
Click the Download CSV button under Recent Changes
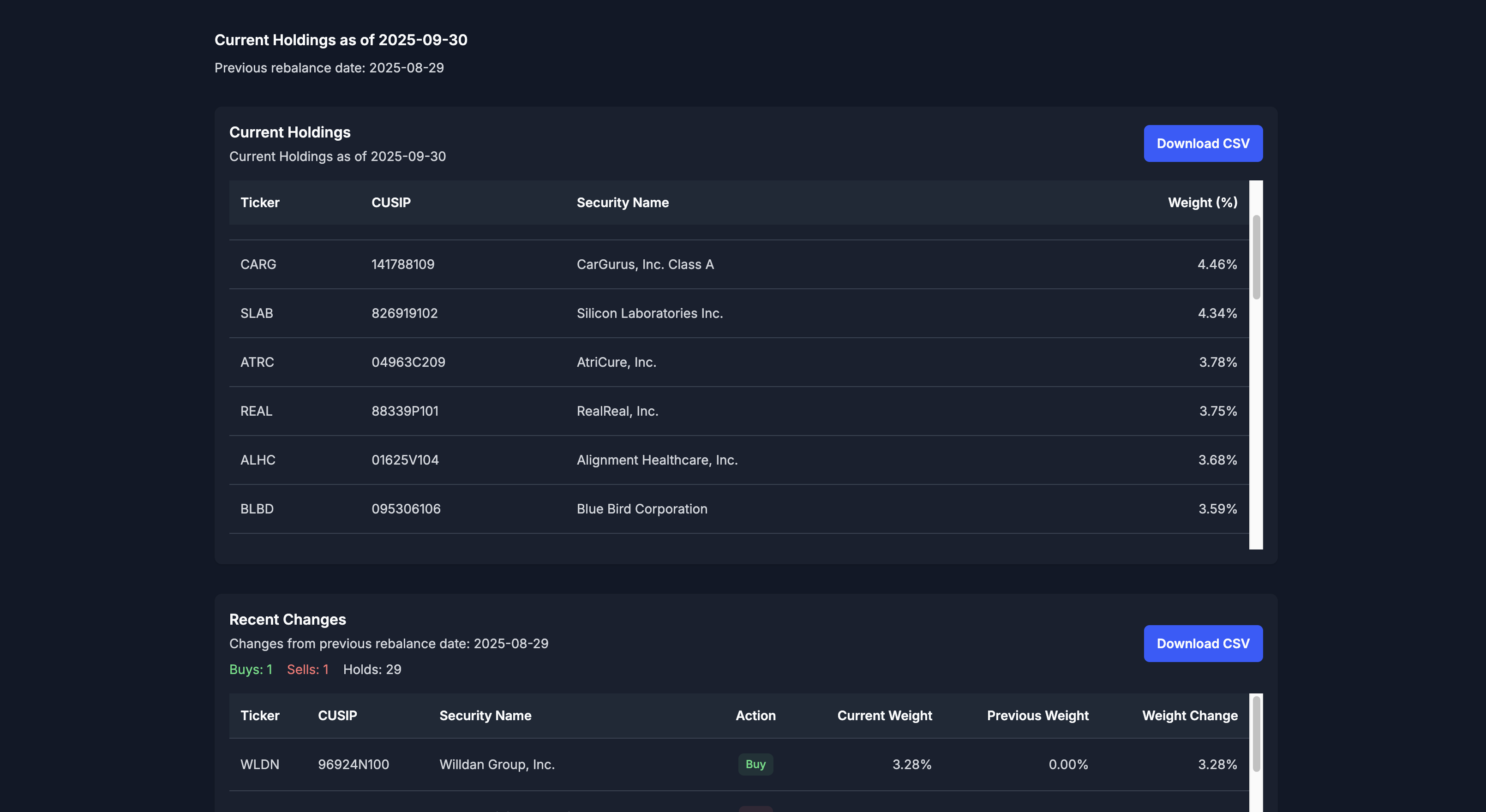[x=1203, y=643]
